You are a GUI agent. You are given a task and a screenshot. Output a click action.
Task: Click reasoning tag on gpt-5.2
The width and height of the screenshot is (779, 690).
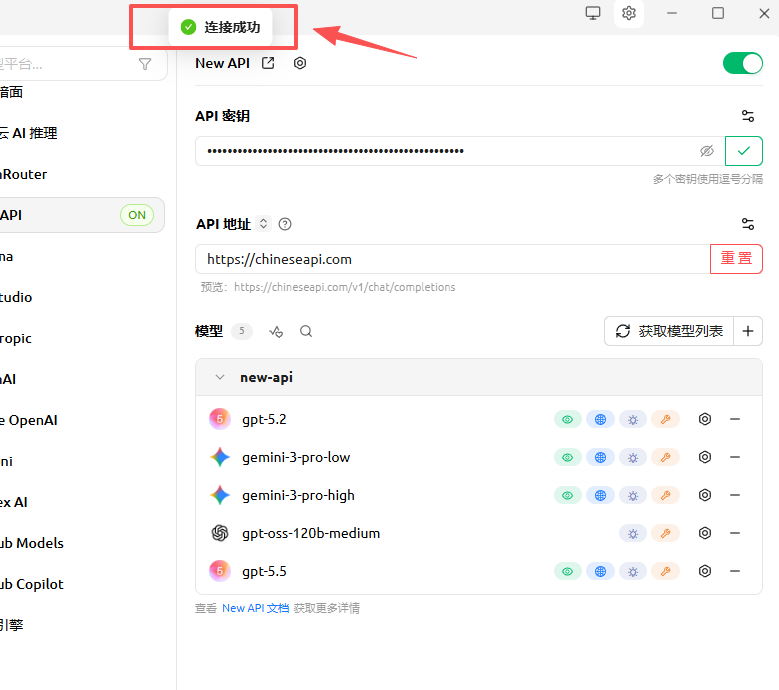pyautogui.click(x=632, y=420)
